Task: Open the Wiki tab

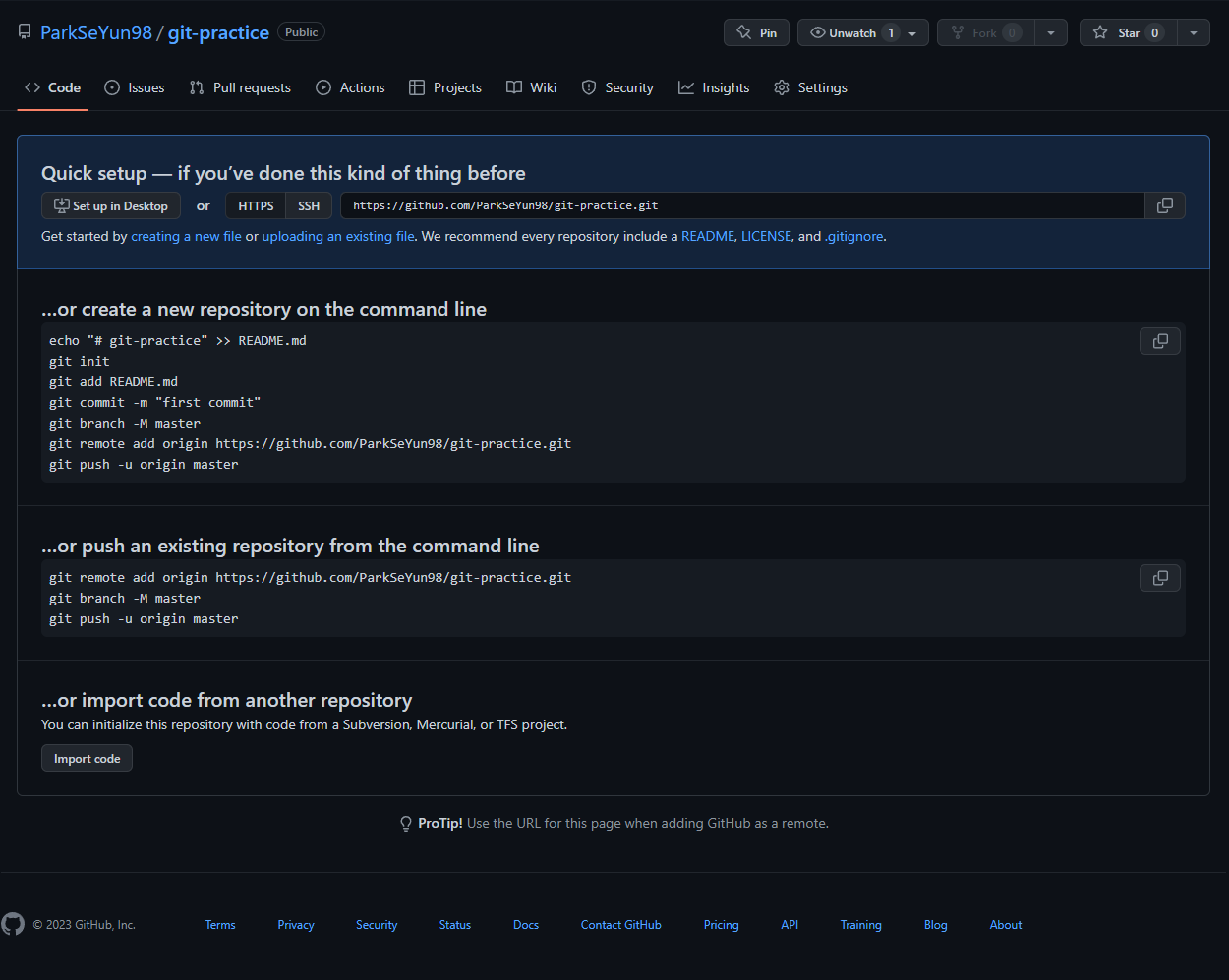Action: (531, 87)
